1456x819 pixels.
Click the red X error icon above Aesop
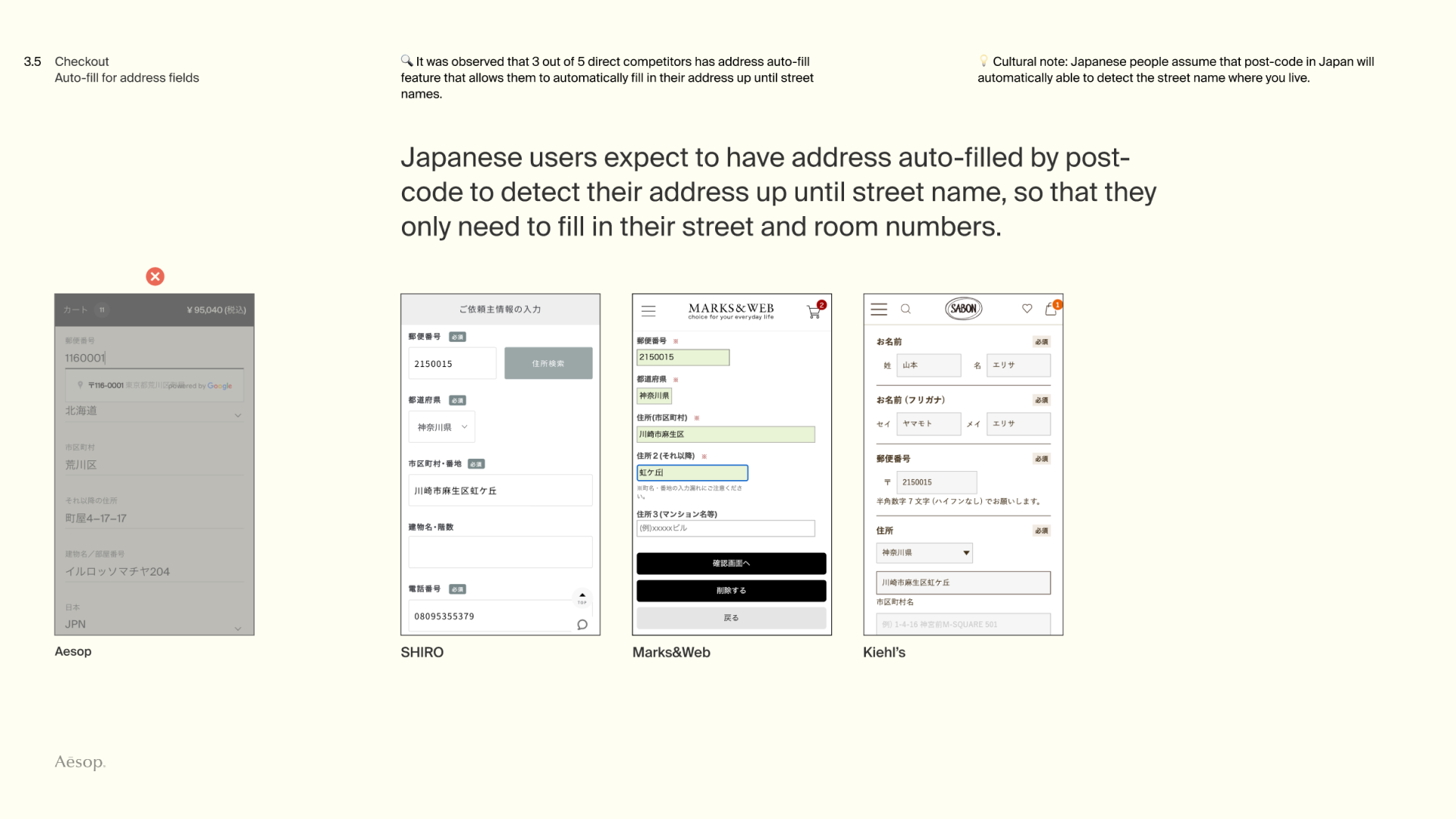tap(155, 277)
